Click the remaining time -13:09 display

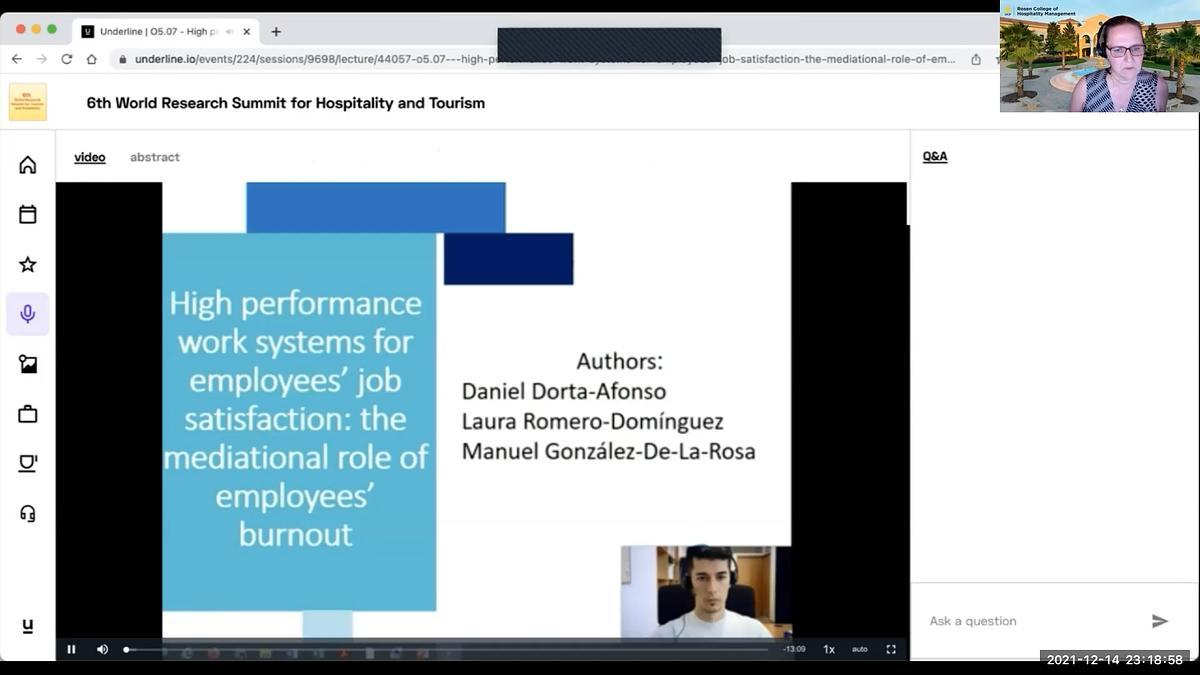[794, 649]
